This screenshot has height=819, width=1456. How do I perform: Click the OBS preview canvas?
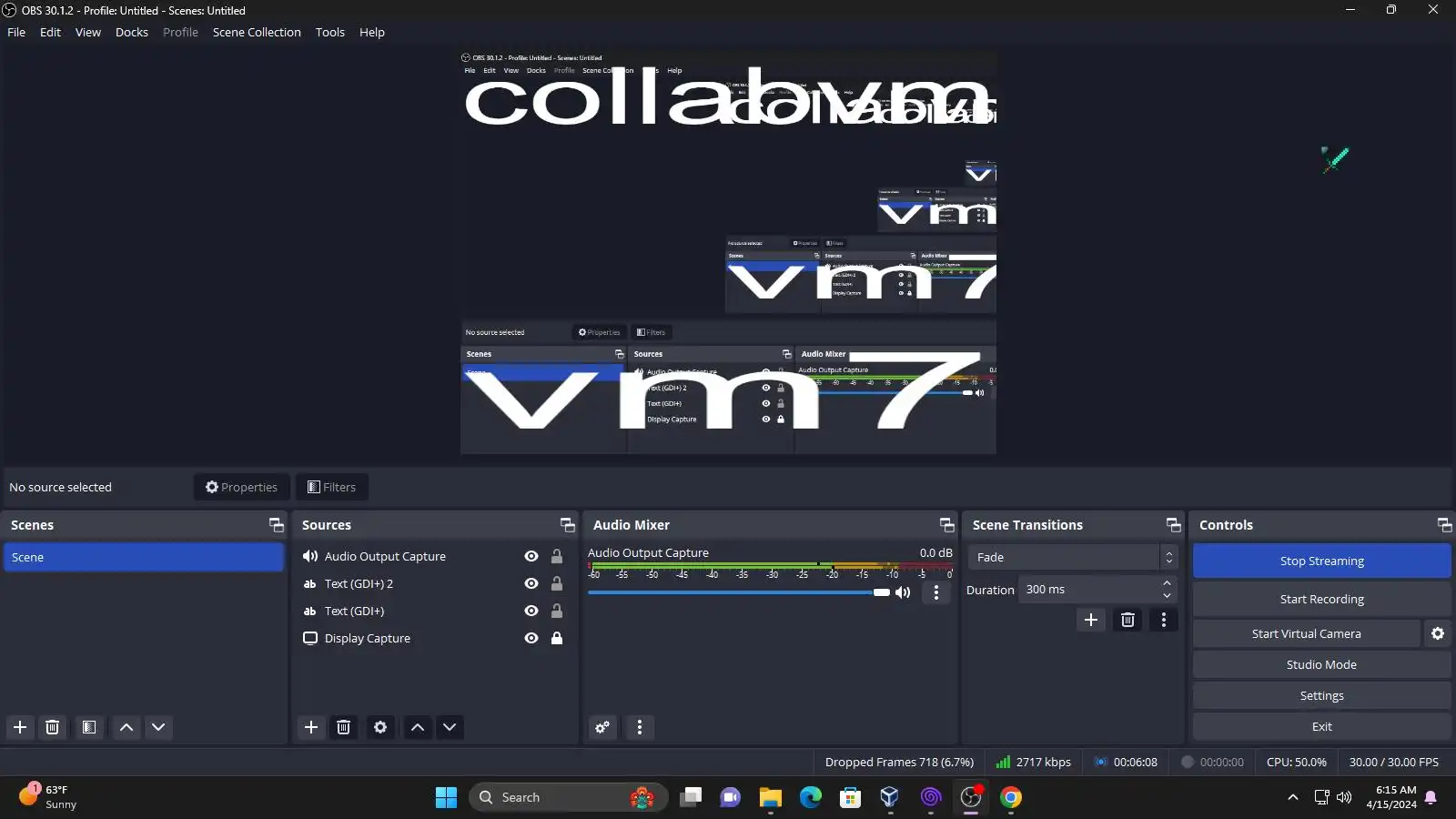728,252
